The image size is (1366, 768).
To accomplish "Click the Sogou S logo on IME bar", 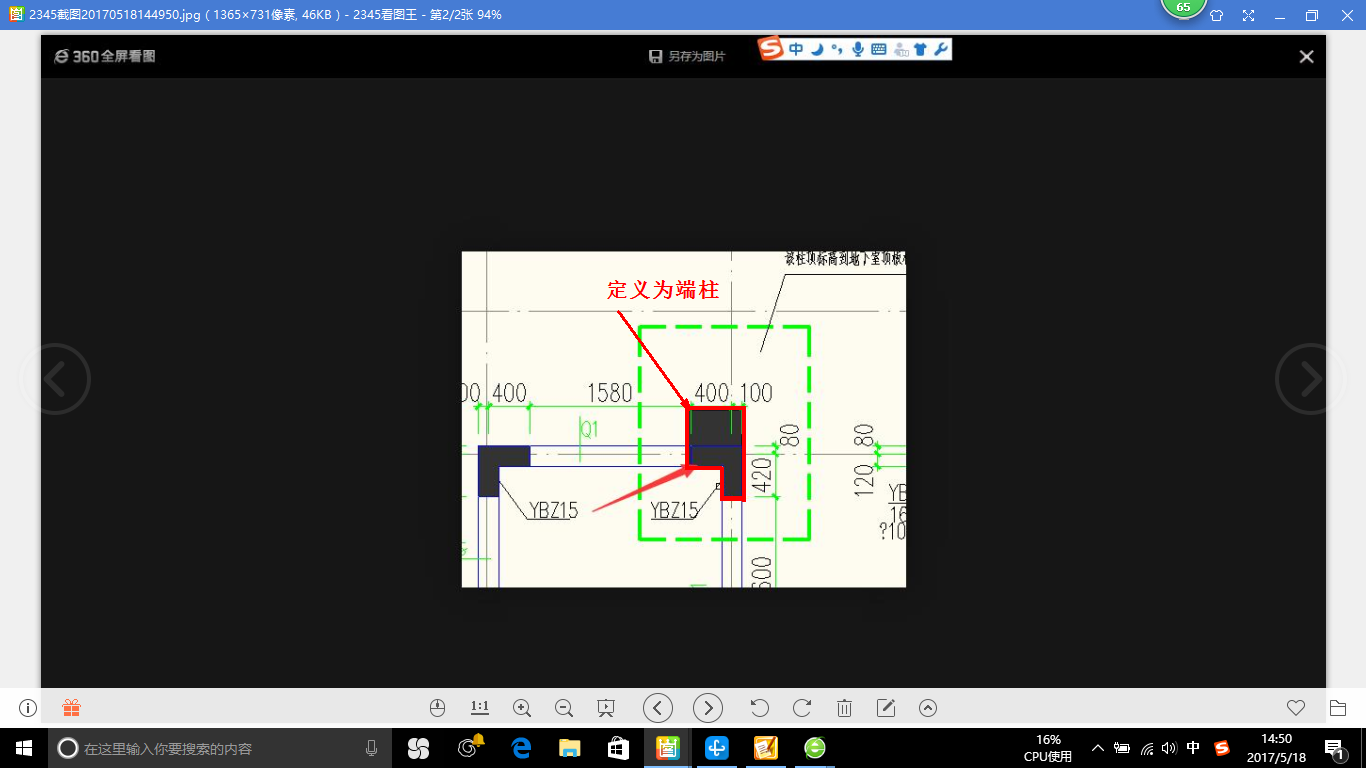I will pos(770,48).
